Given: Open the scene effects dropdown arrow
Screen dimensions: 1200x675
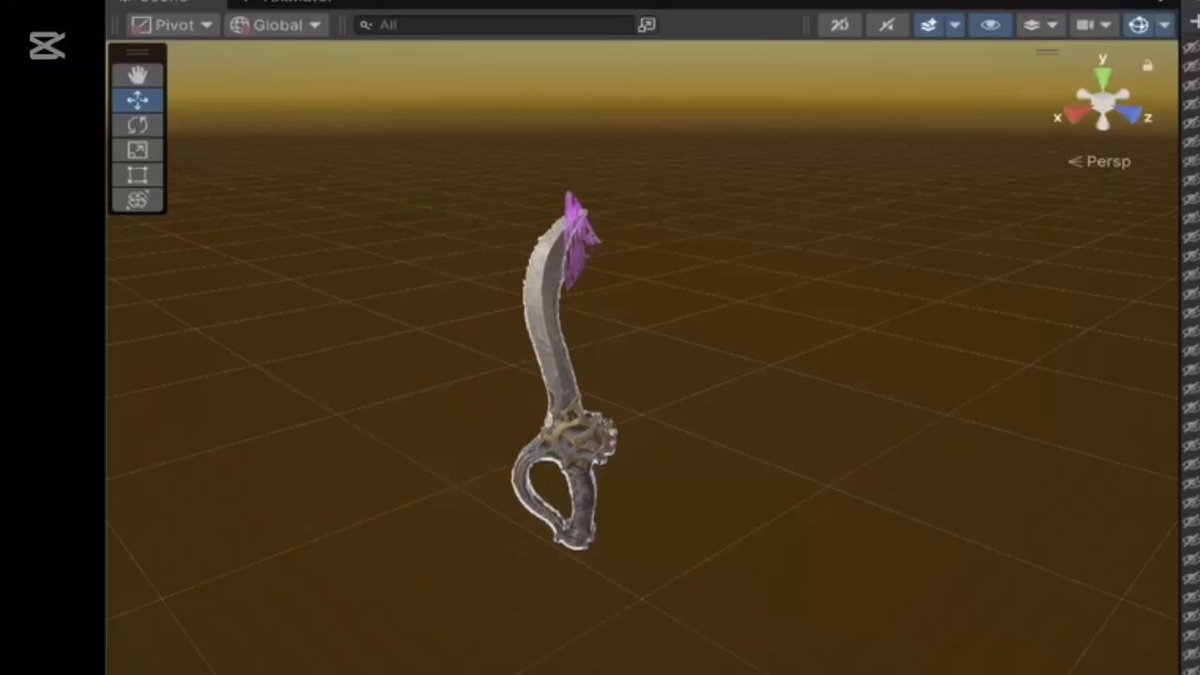Looking at the screenshot, I should point(955,25).
